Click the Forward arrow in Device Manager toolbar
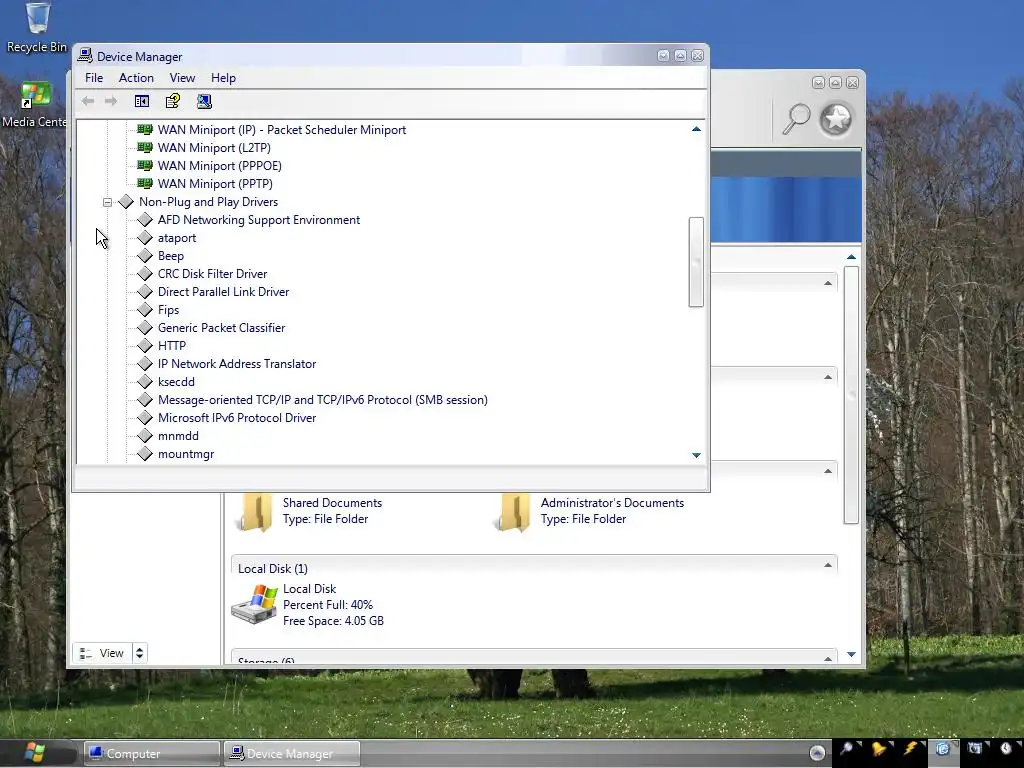The height and width of the screenshot is (768, 1024). click(x=111, y=101)
